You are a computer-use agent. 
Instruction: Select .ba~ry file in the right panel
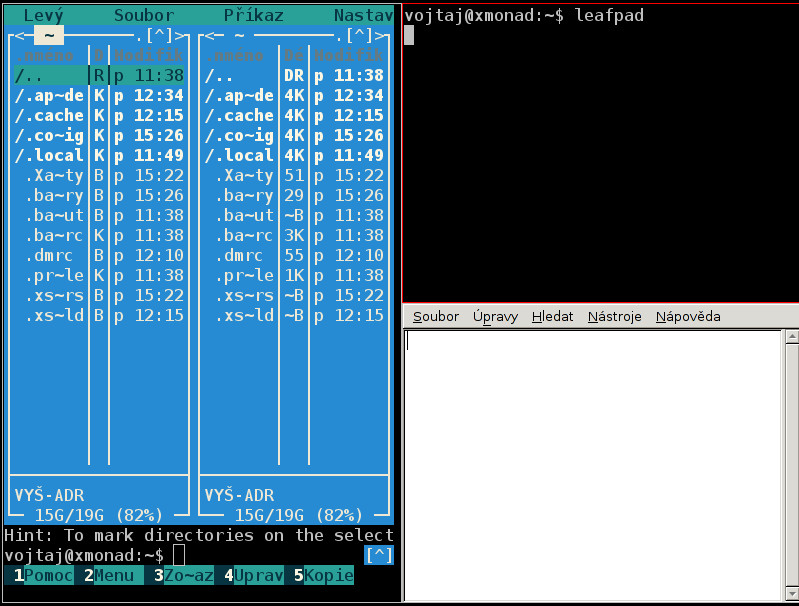coord(294,195)
